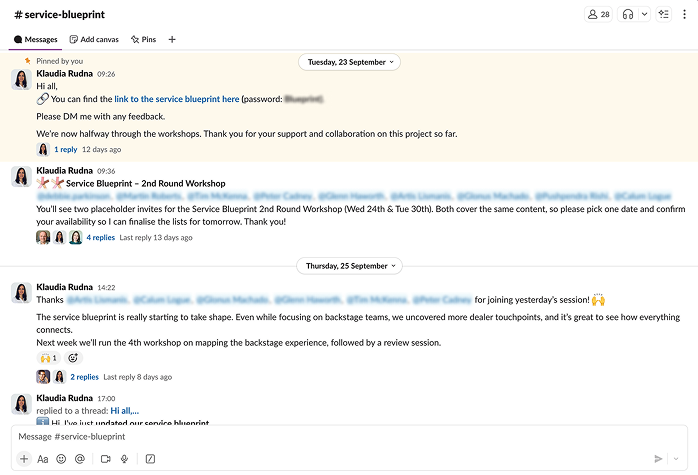The image size is (698, 475).
Task: Start a huddle with headphones icon
Action: click(629, 14)
